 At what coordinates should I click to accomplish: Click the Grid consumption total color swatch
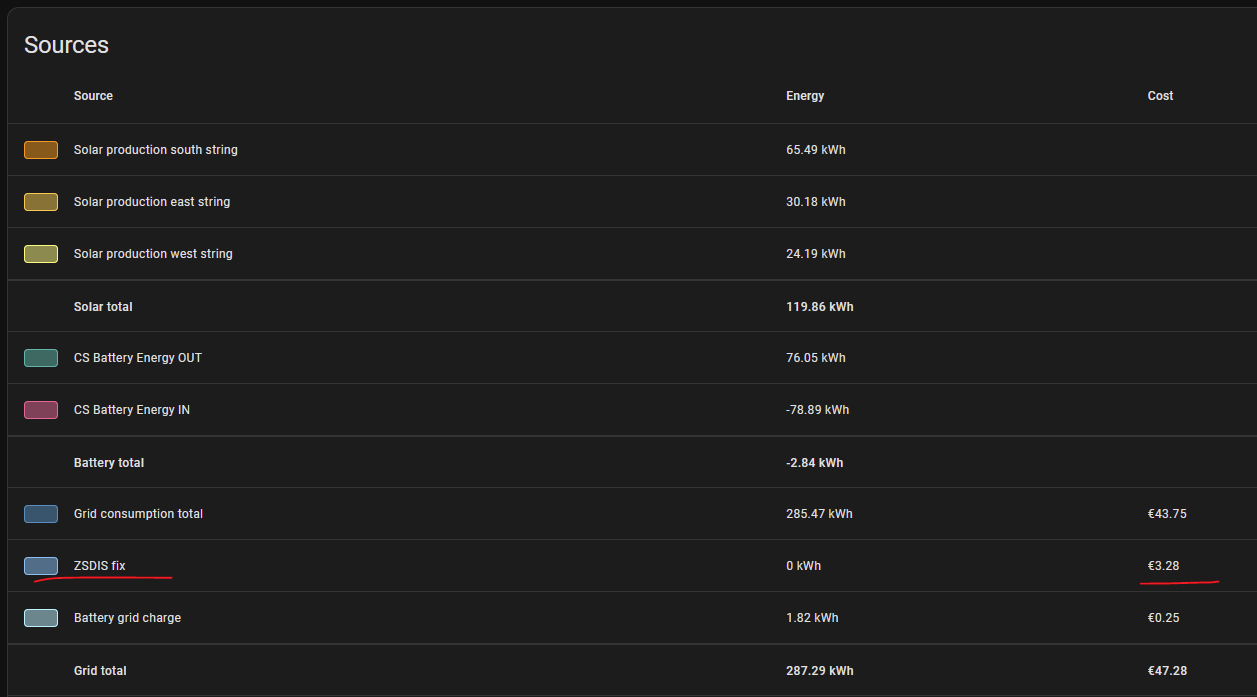(41, 514)
